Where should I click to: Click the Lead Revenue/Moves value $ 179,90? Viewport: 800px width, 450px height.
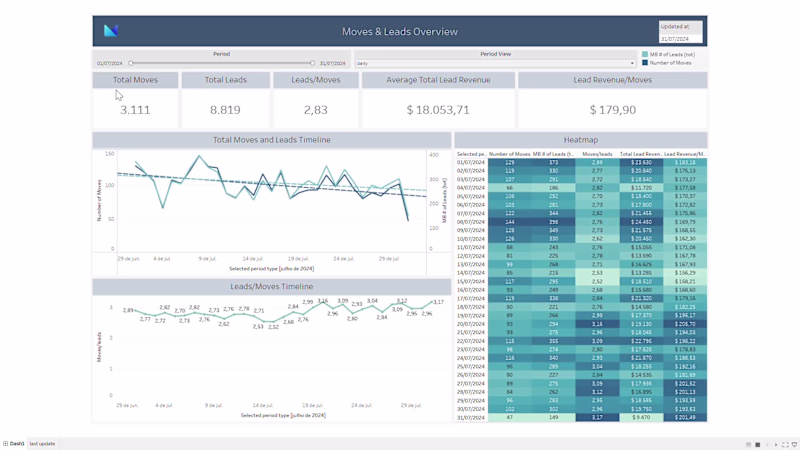(613, 110)
